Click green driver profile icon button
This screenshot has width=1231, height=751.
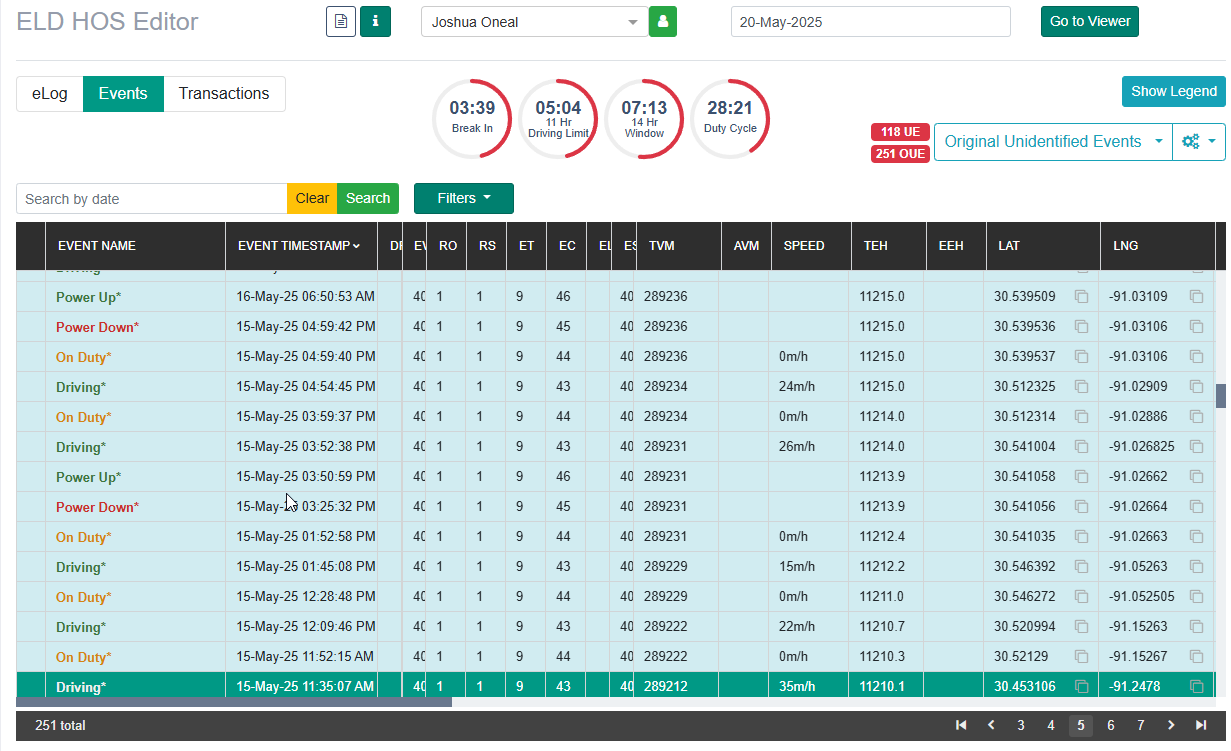[663, 21]
